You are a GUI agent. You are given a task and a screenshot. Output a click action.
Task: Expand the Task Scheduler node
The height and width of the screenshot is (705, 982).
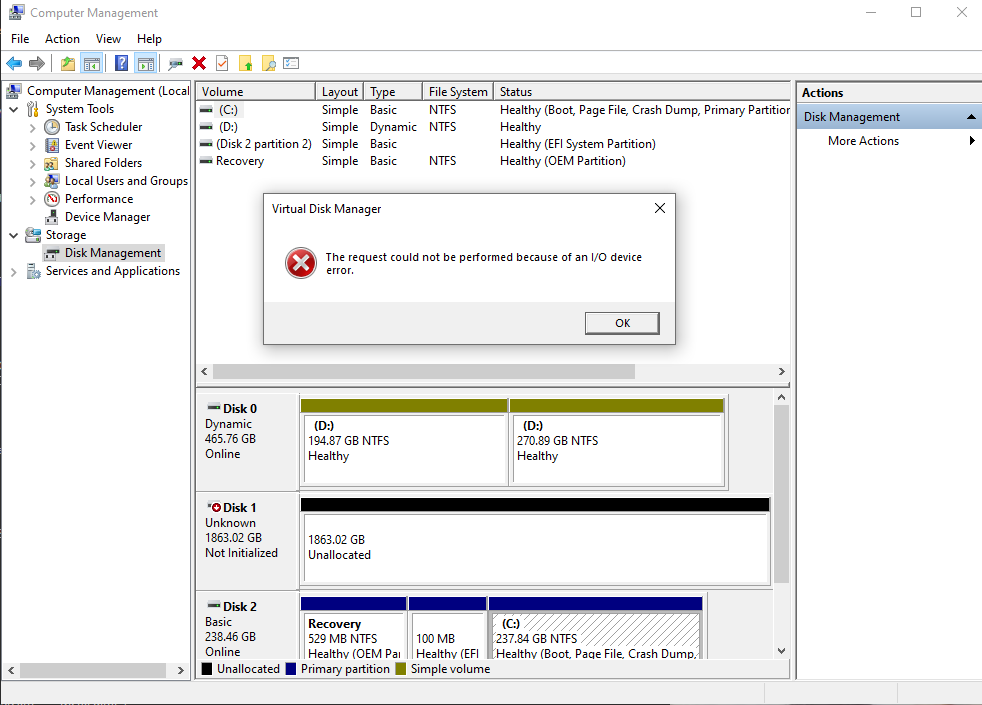[x=33, y=128]
